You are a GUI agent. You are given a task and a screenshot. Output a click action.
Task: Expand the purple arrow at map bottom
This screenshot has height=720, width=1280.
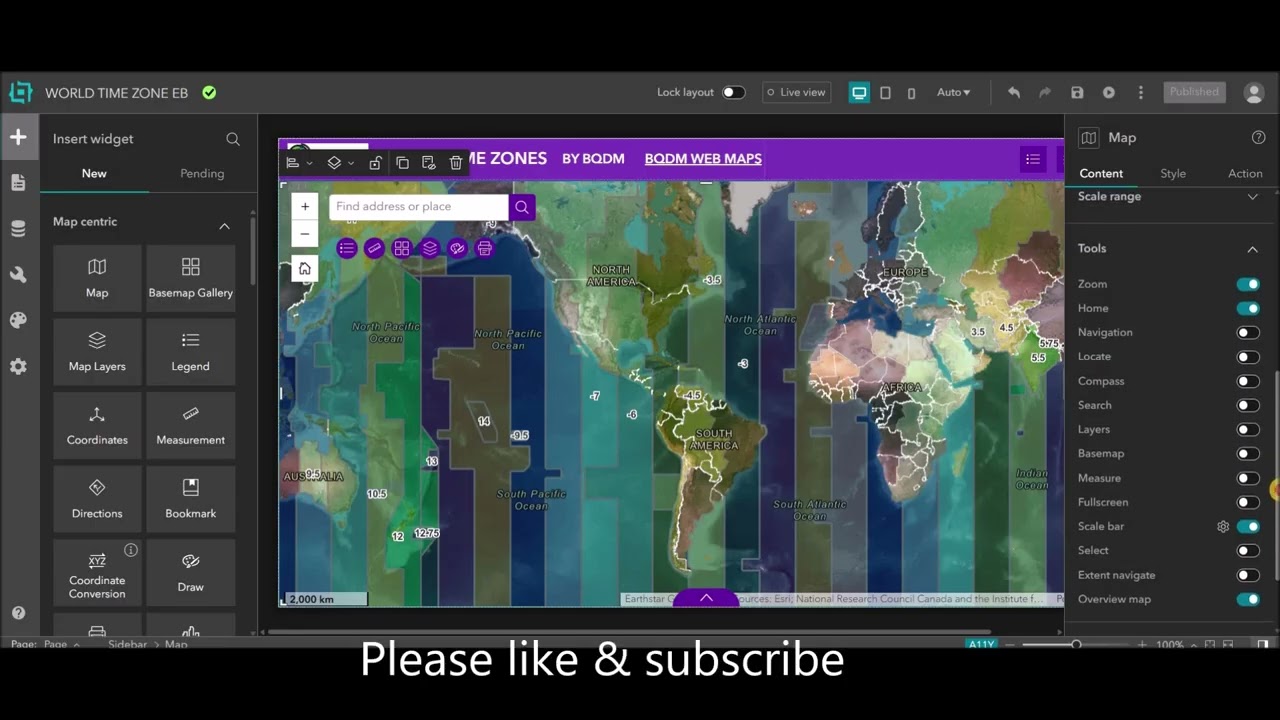point(706,598)
